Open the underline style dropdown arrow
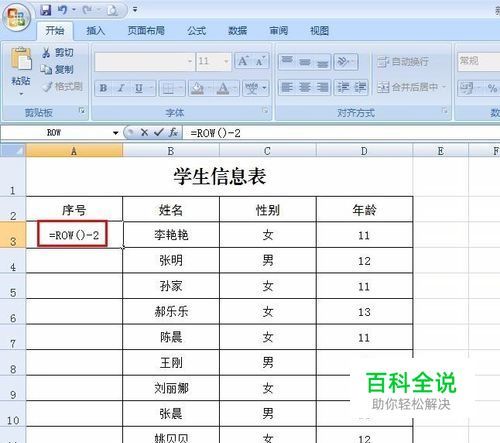 (x=151, y=88)
